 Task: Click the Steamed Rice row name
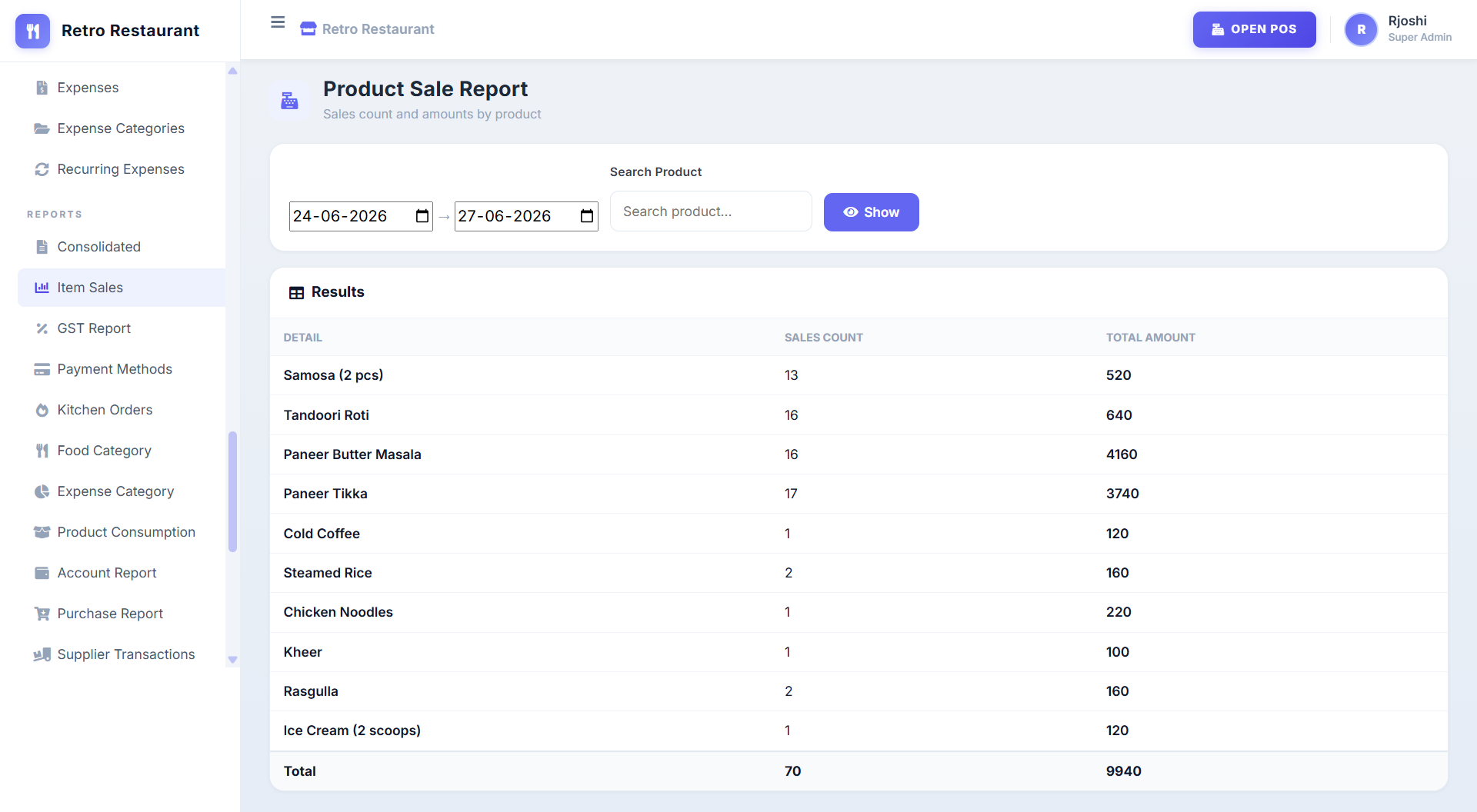(x=328, y=573)
